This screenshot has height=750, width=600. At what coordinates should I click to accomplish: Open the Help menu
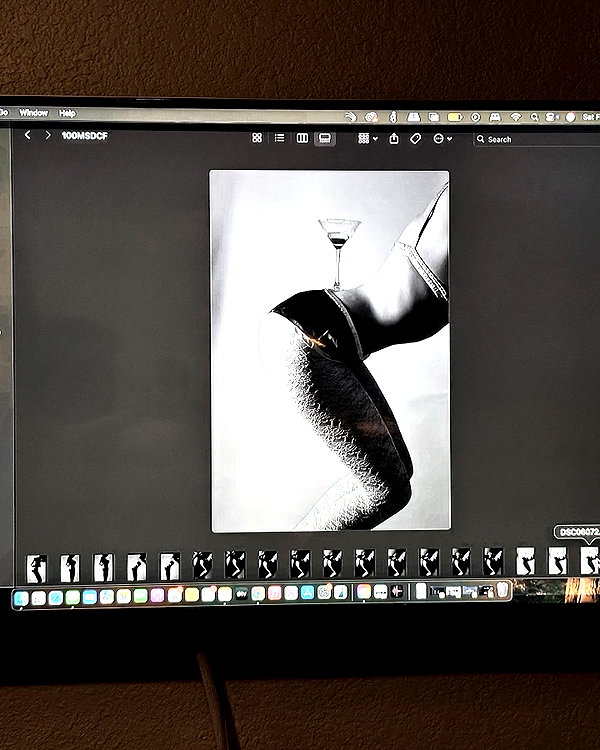tap(67, 113)
